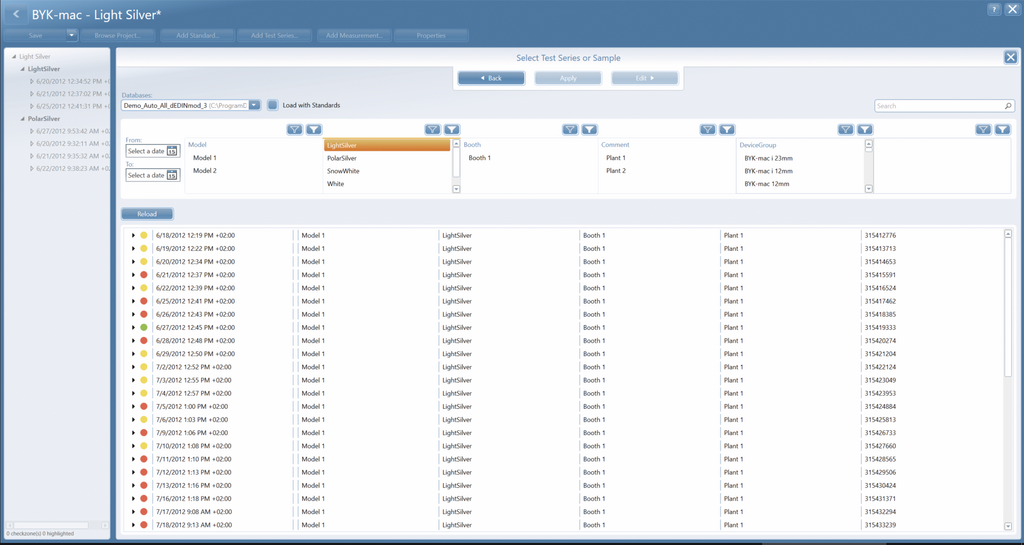The width and height of the screenshot is (1024, 545).
Task: Select Model 1 in the Model filter list
Action: pyautogui.click(x=204, y=158)
